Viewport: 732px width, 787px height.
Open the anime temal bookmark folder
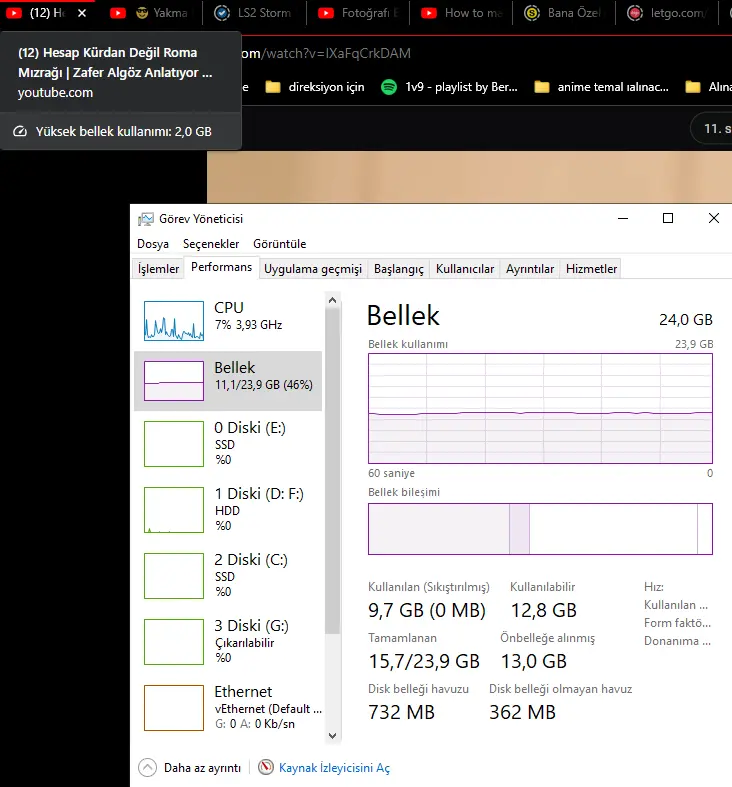[601, 87]
